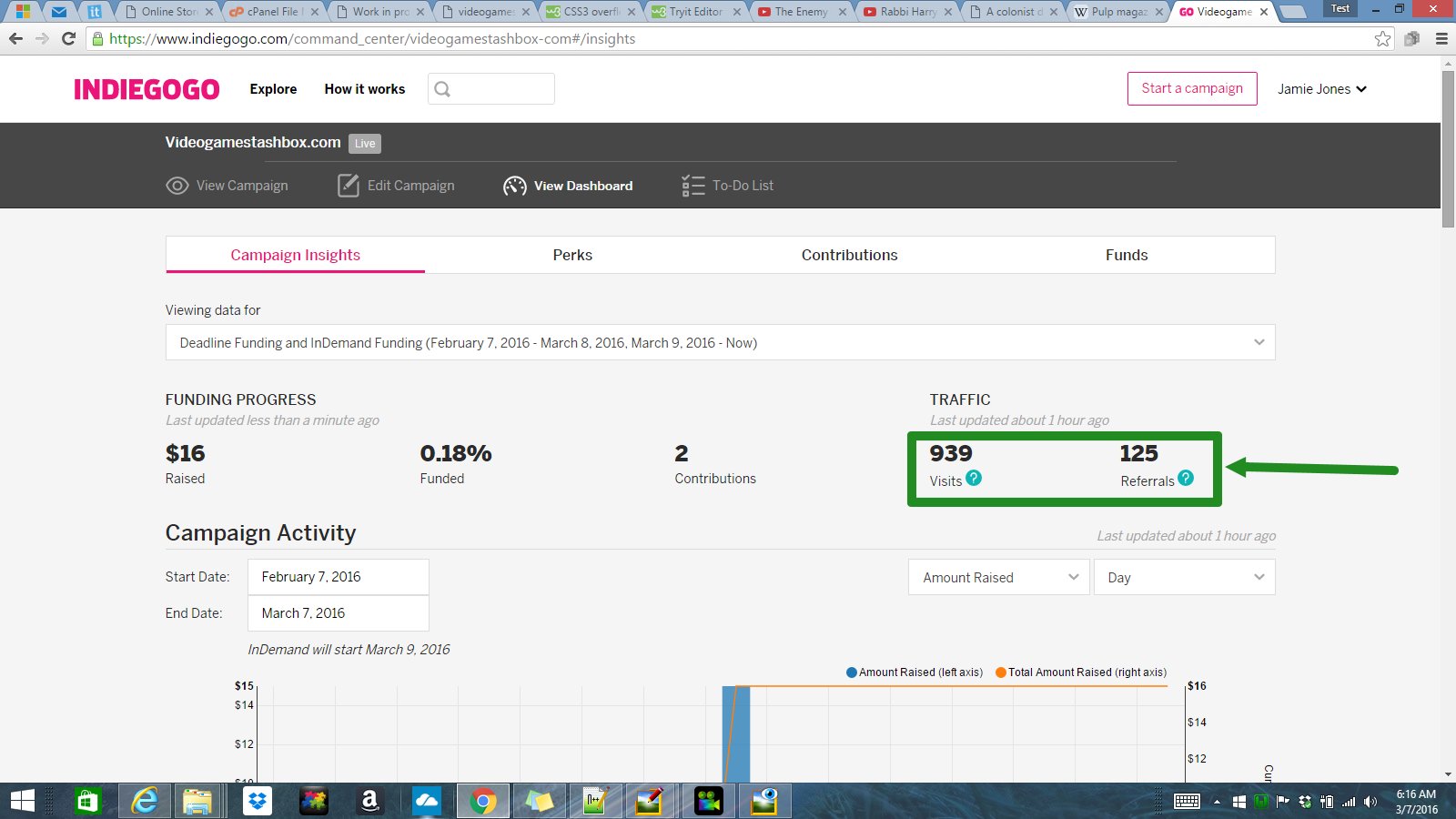Image resolution: width=1456 pixels, height=819 pixels.
Task: Expand the Viewing data for dropdown
Action: point(720,342)
